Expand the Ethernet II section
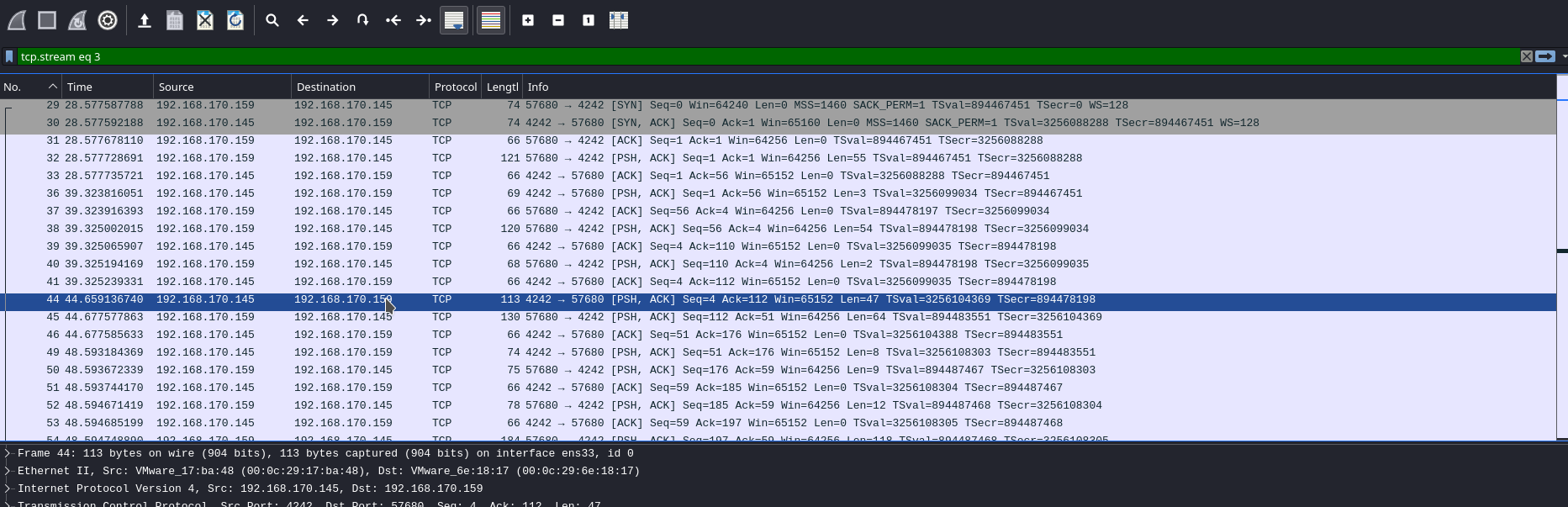The width and height of the screenshot is (1568, 507). click(x=8, y=471)
